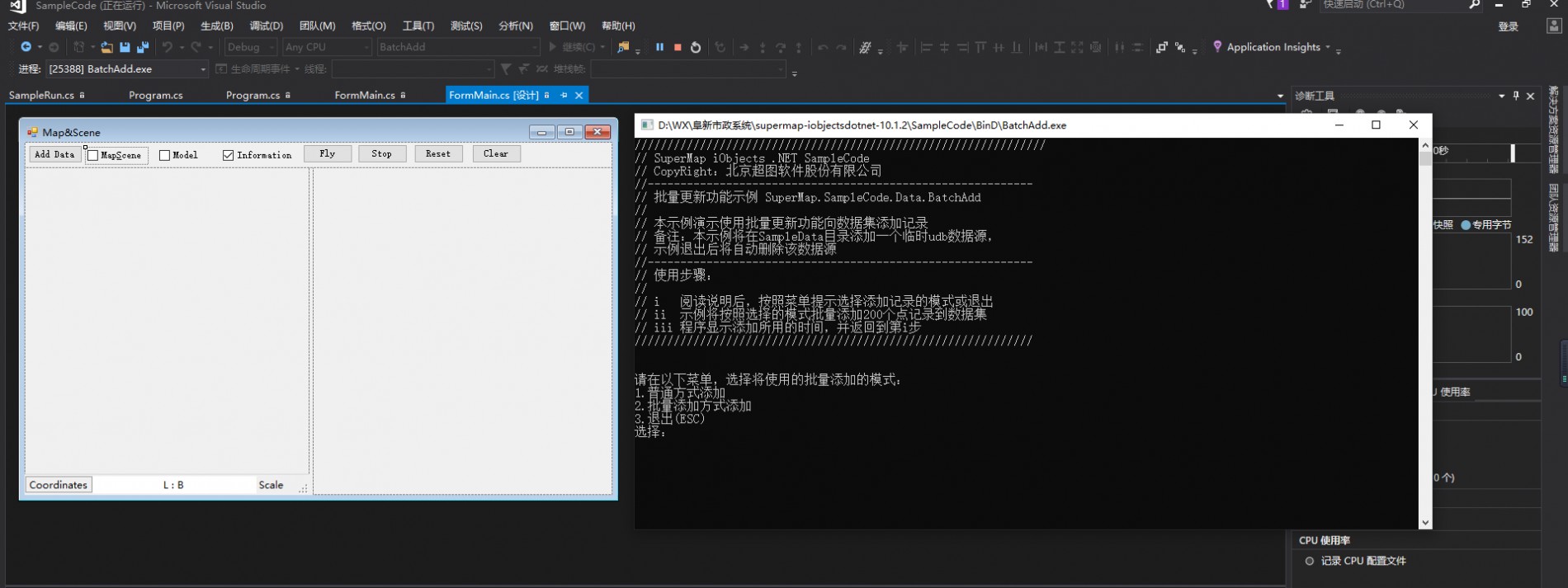Switch to the SampleRun.cs tab
The width and height of the screenshot is (1568, 588).
tap(47, 96)
